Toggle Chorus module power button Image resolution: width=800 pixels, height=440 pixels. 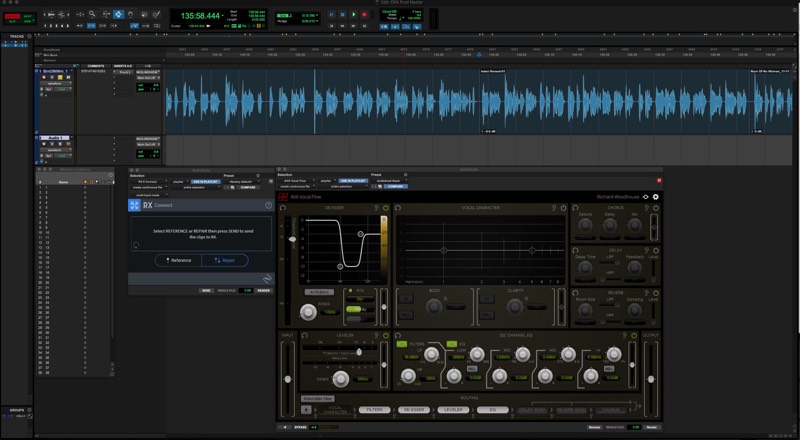pyautogui.click(x=656, y=208)
